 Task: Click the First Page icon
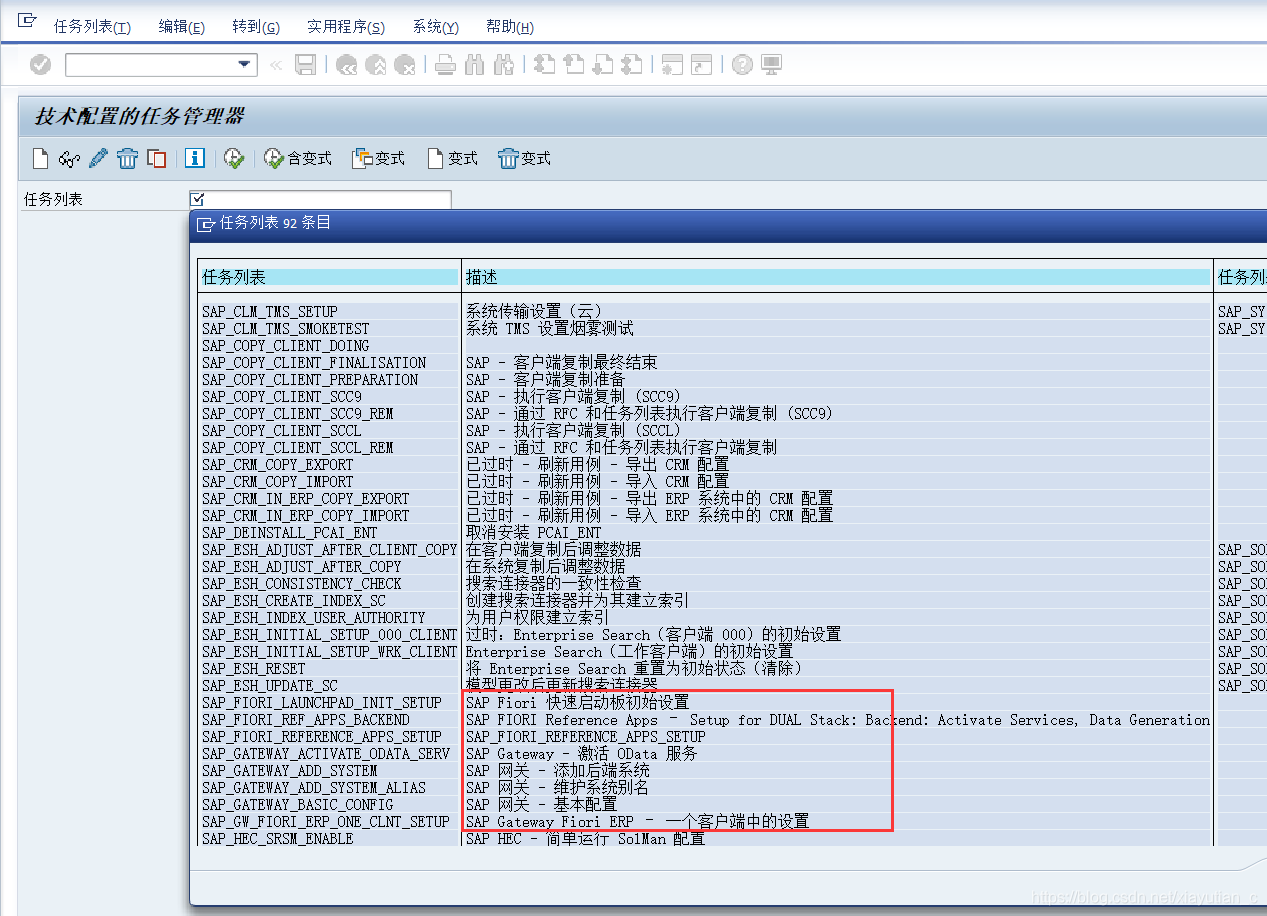click(x=544, y=65)
